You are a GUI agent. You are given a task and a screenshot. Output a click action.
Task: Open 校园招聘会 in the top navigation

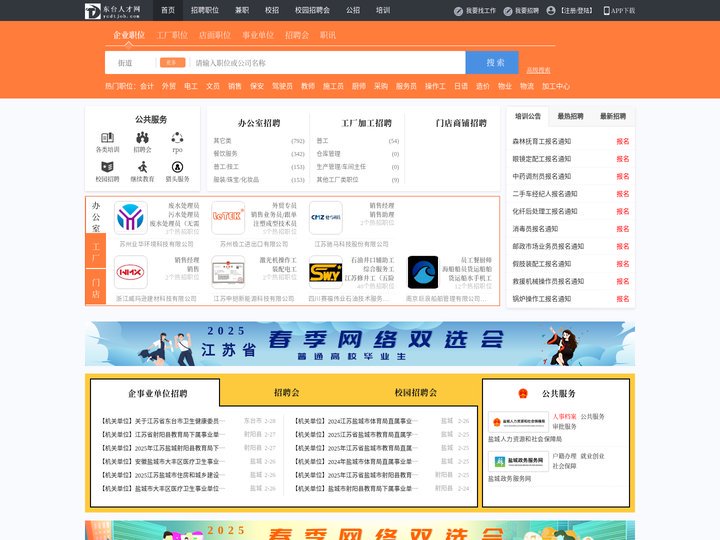tap(312, 10)
